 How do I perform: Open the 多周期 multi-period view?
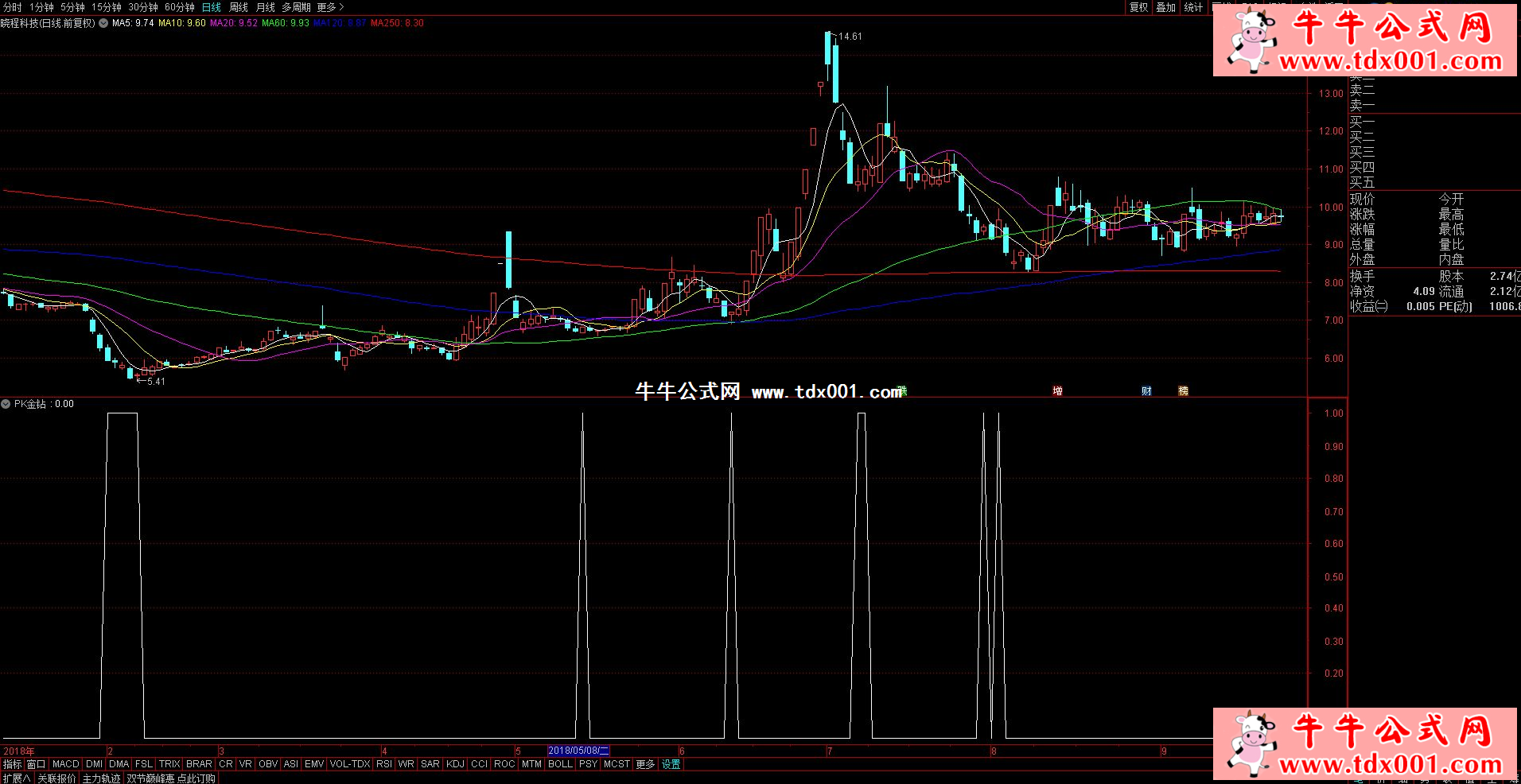[x=297, y=7]
